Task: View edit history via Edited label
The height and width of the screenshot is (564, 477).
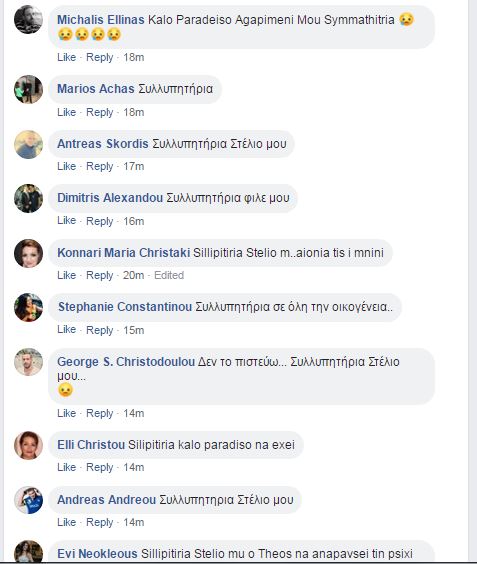Action: click(x=169, y=275)
